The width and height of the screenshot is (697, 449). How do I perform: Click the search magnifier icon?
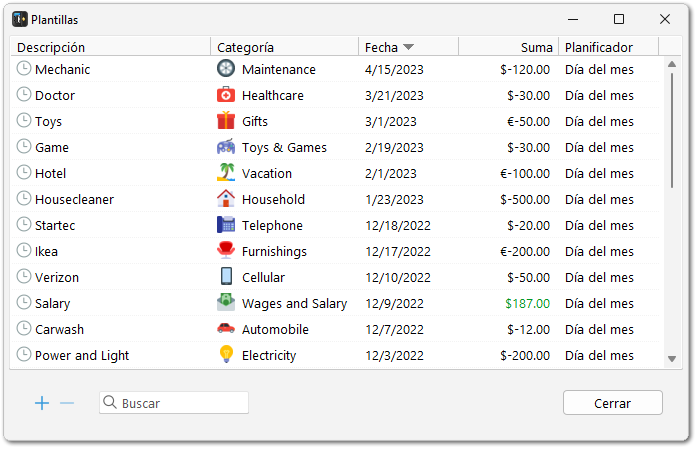(109, 402)
